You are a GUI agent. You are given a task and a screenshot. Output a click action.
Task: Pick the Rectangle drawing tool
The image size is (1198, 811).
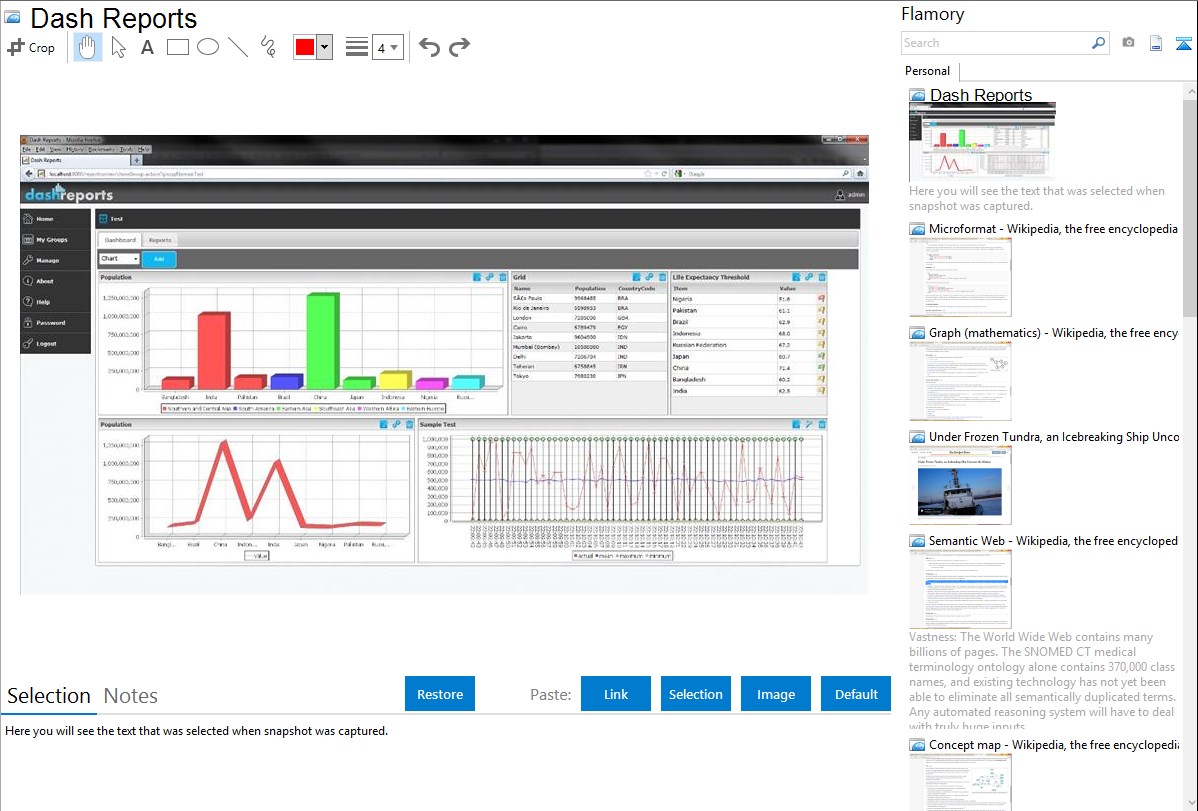click(177, 47)
